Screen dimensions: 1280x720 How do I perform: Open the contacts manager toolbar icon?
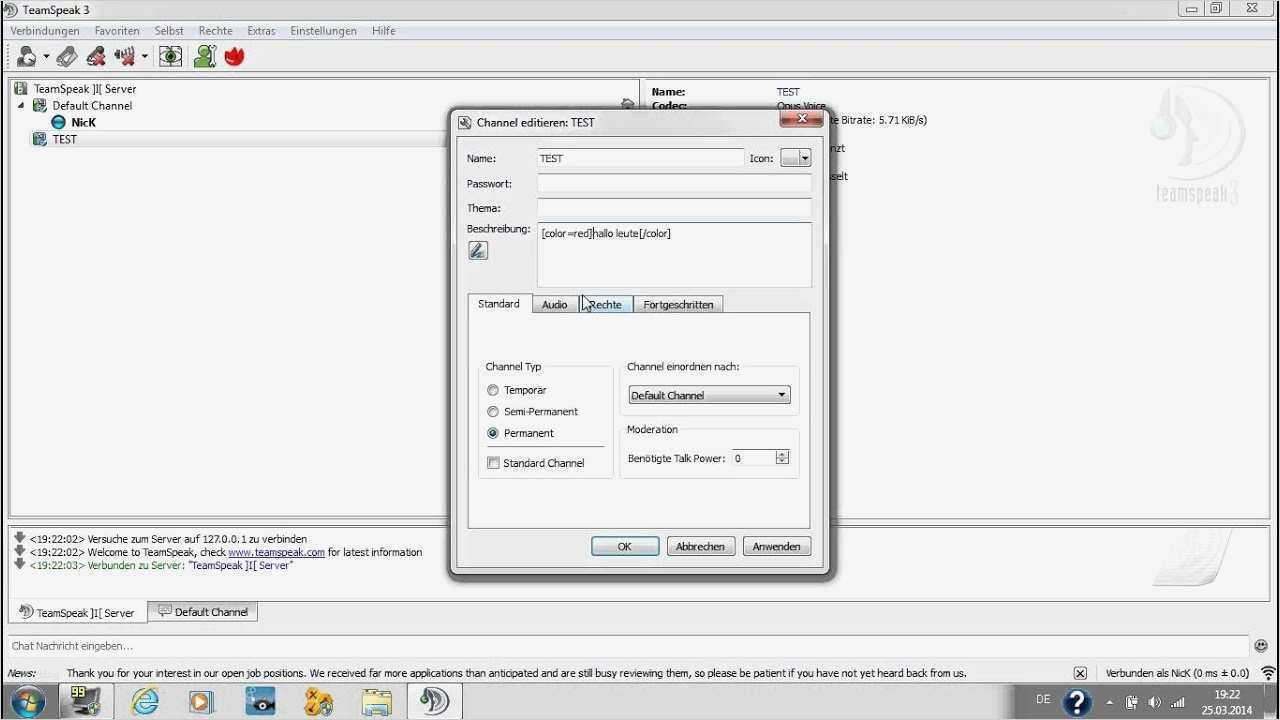coord(205,56)
